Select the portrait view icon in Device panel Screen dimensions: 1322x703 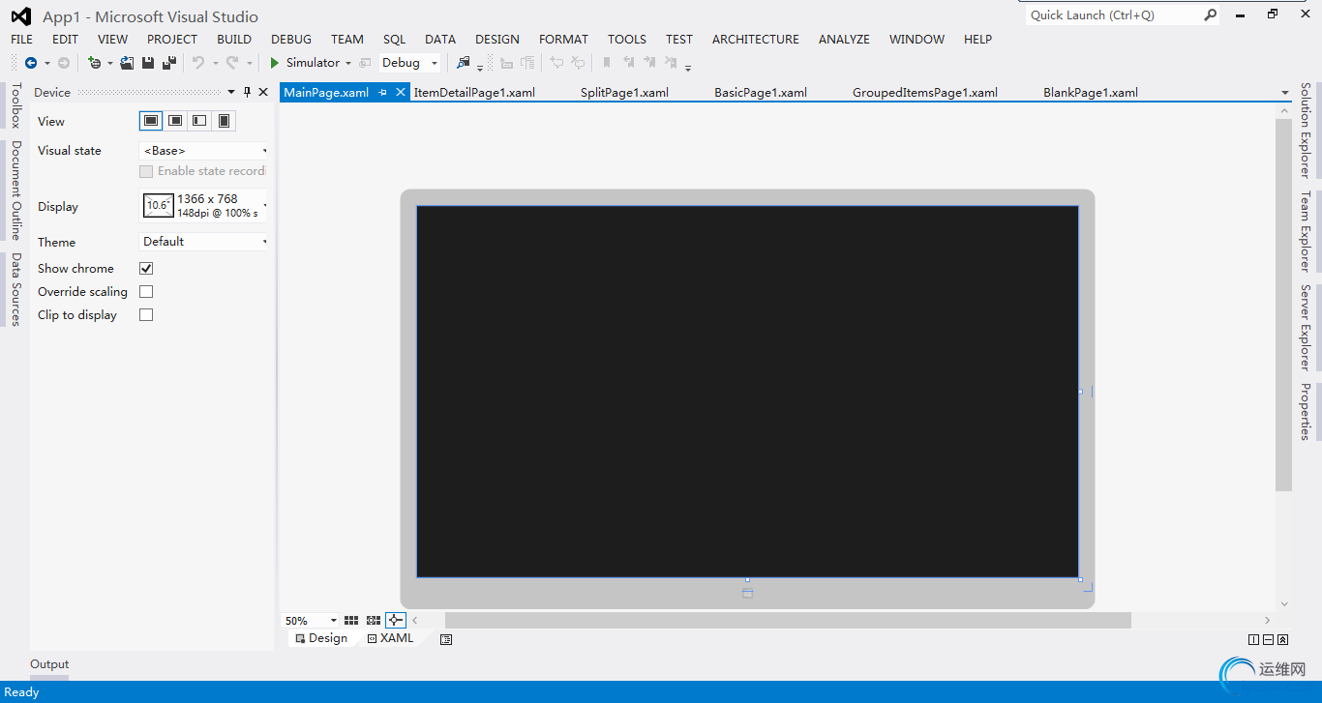(x=224, y=121)
